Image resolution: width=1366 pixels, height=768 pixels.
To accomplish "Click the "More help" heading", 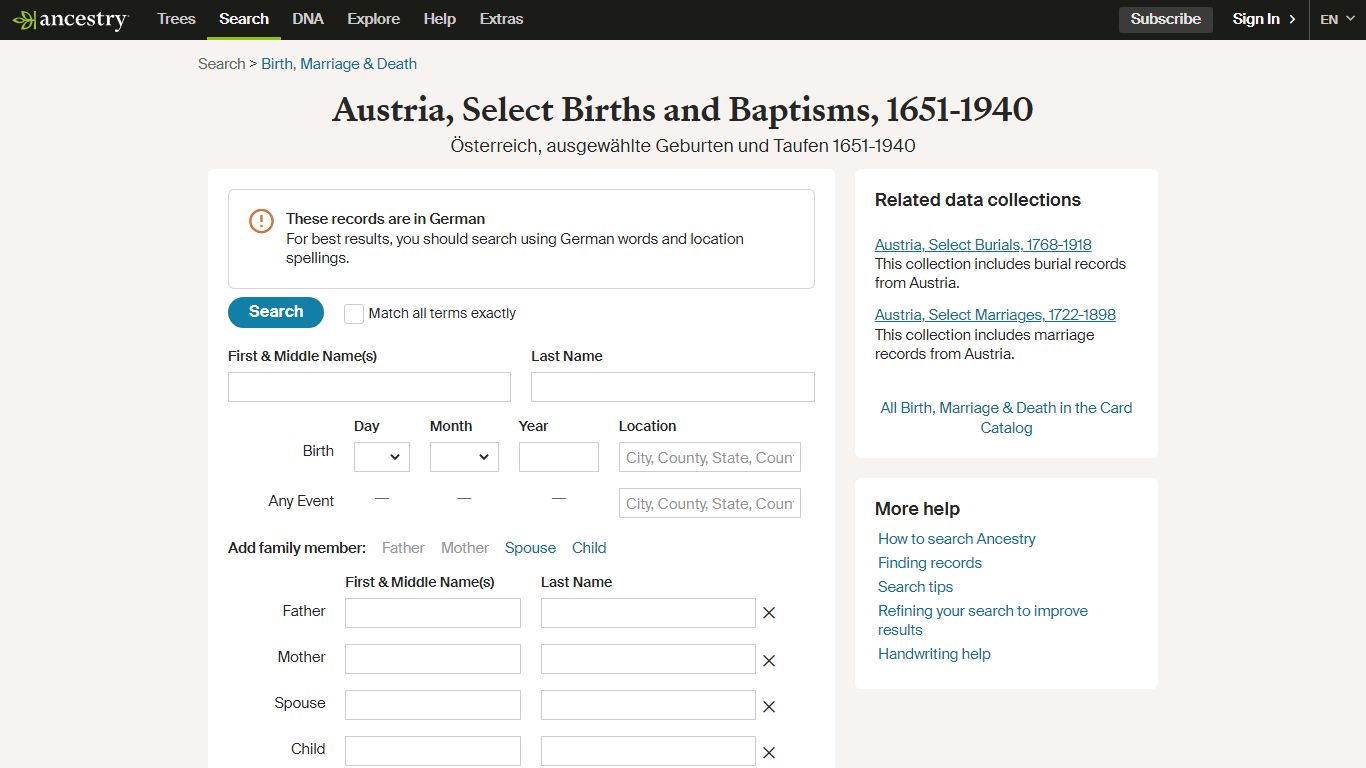I will click(x=917, y=509).
